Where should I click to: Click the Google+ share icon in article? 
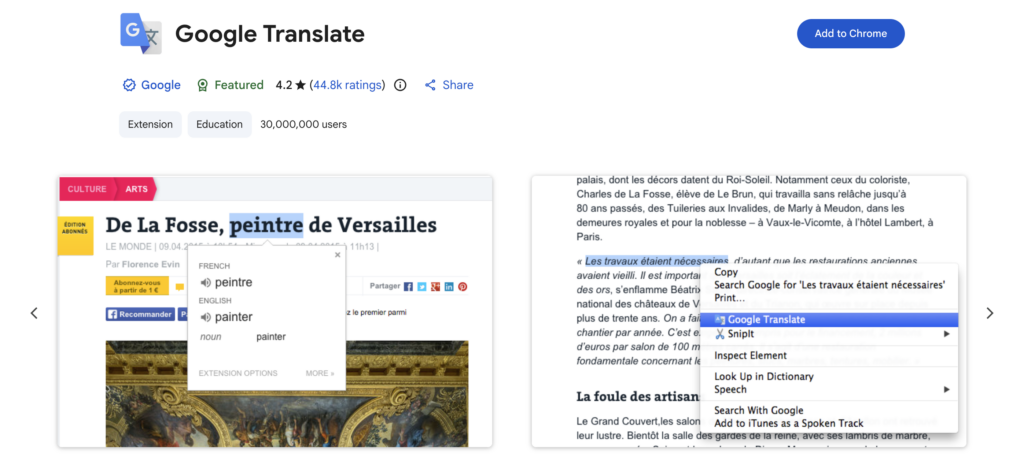(435, 287)
